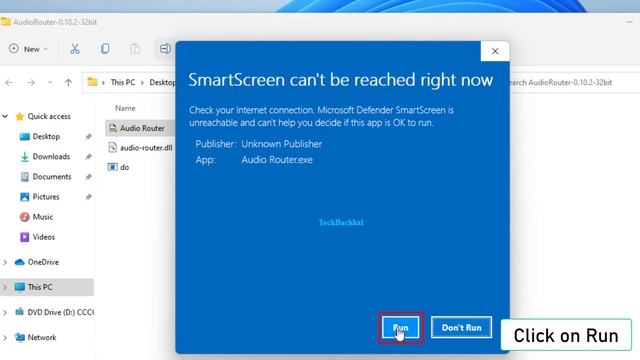Open Downloads in Quick access

[51, 156]
